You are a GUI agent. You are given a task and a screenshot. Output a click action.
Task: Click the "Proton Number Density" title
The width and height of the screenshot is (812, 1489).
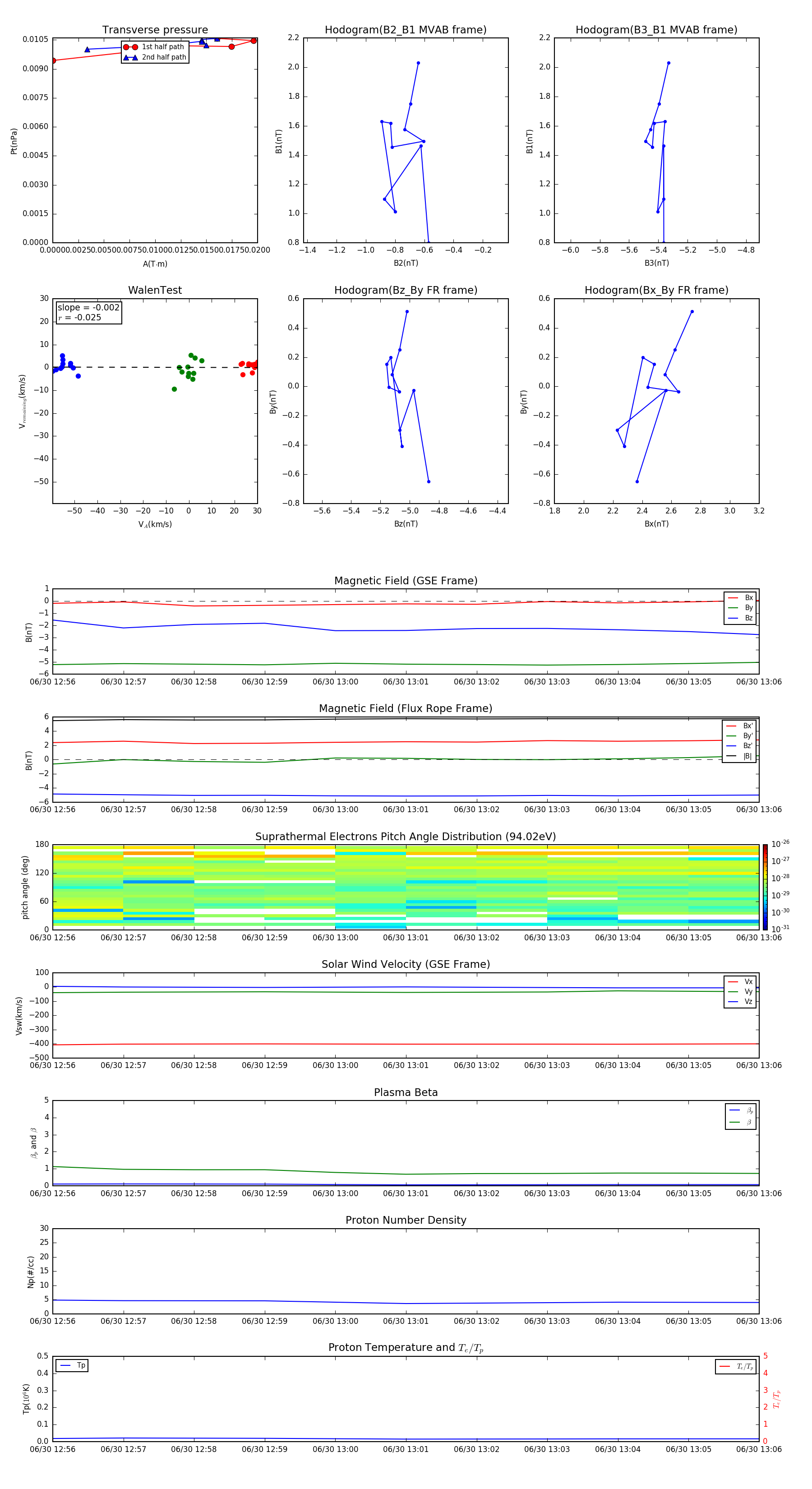pos(406,1221)
